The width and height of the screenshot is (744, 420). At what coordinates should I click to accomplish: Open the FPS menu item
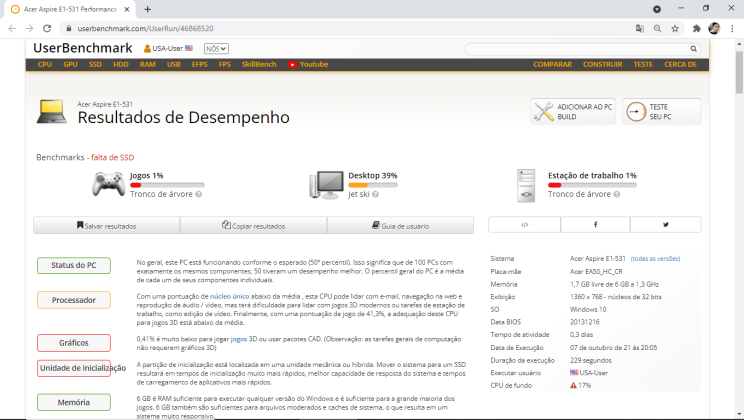pyautogui.click(x=225, y=65)
